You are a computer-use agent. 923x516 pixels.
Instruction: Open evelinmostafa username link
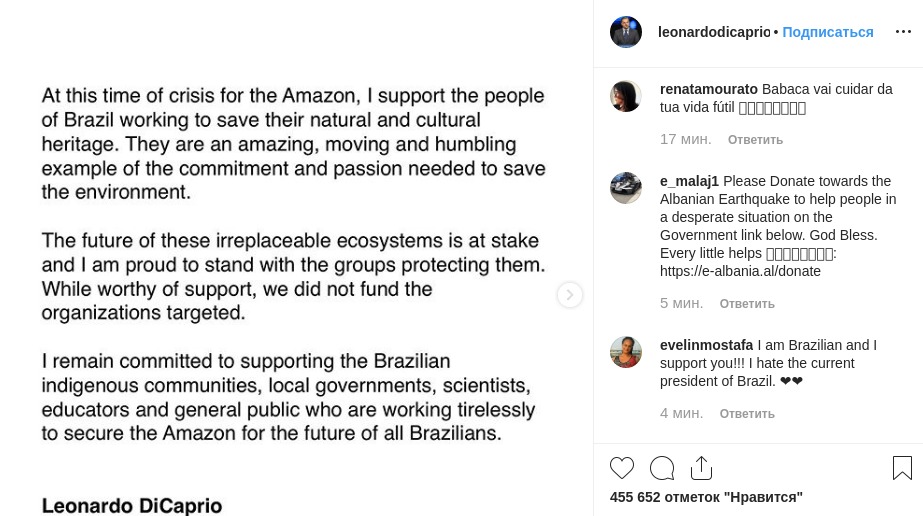706,345
